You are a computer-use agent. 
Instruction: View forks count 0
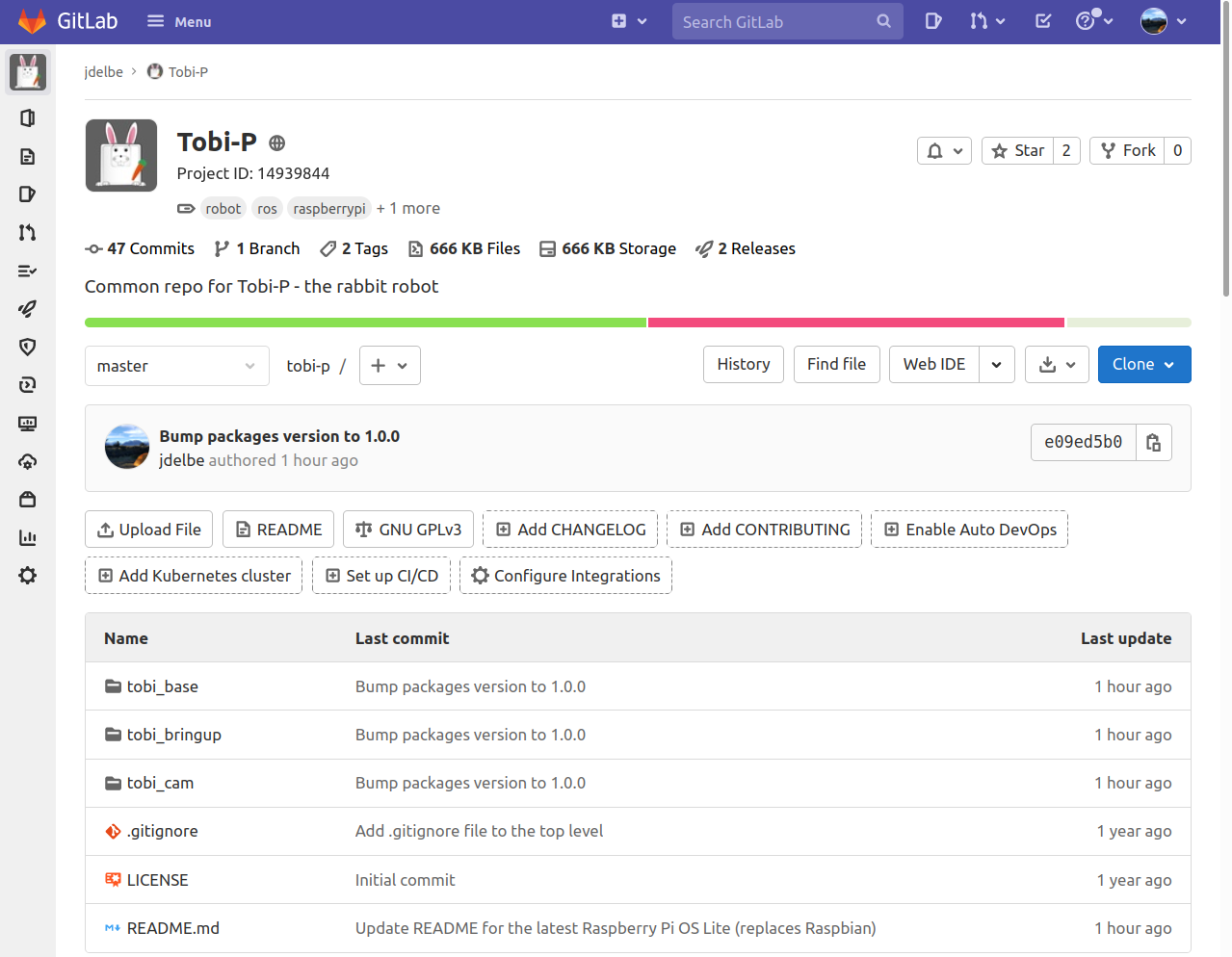coord(1177,150)
